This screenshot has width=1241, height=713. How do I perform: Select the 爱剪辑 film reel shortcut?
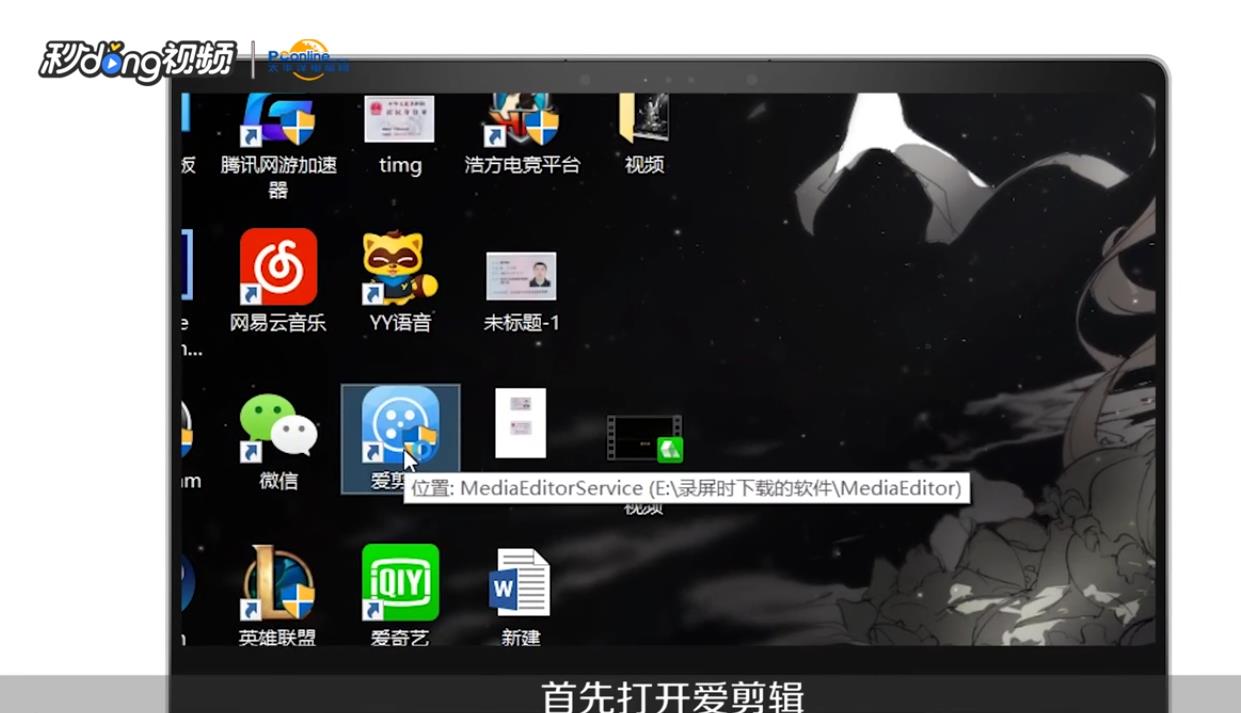click(x=400, y=425)
